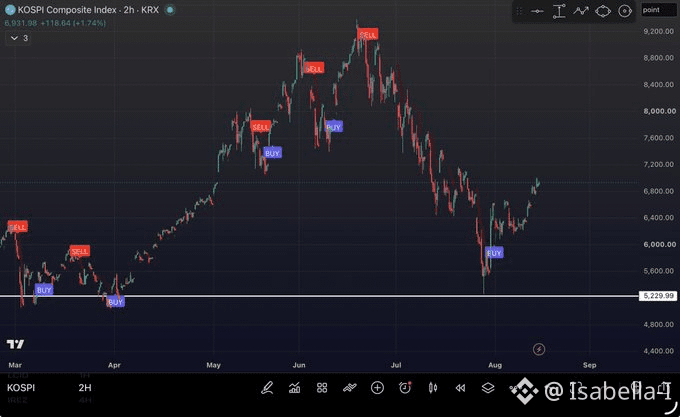Open the 2H interval selector in bottom bar
Image resolution: width=680 pixels, height=417 pixels.
click(85, 388)
